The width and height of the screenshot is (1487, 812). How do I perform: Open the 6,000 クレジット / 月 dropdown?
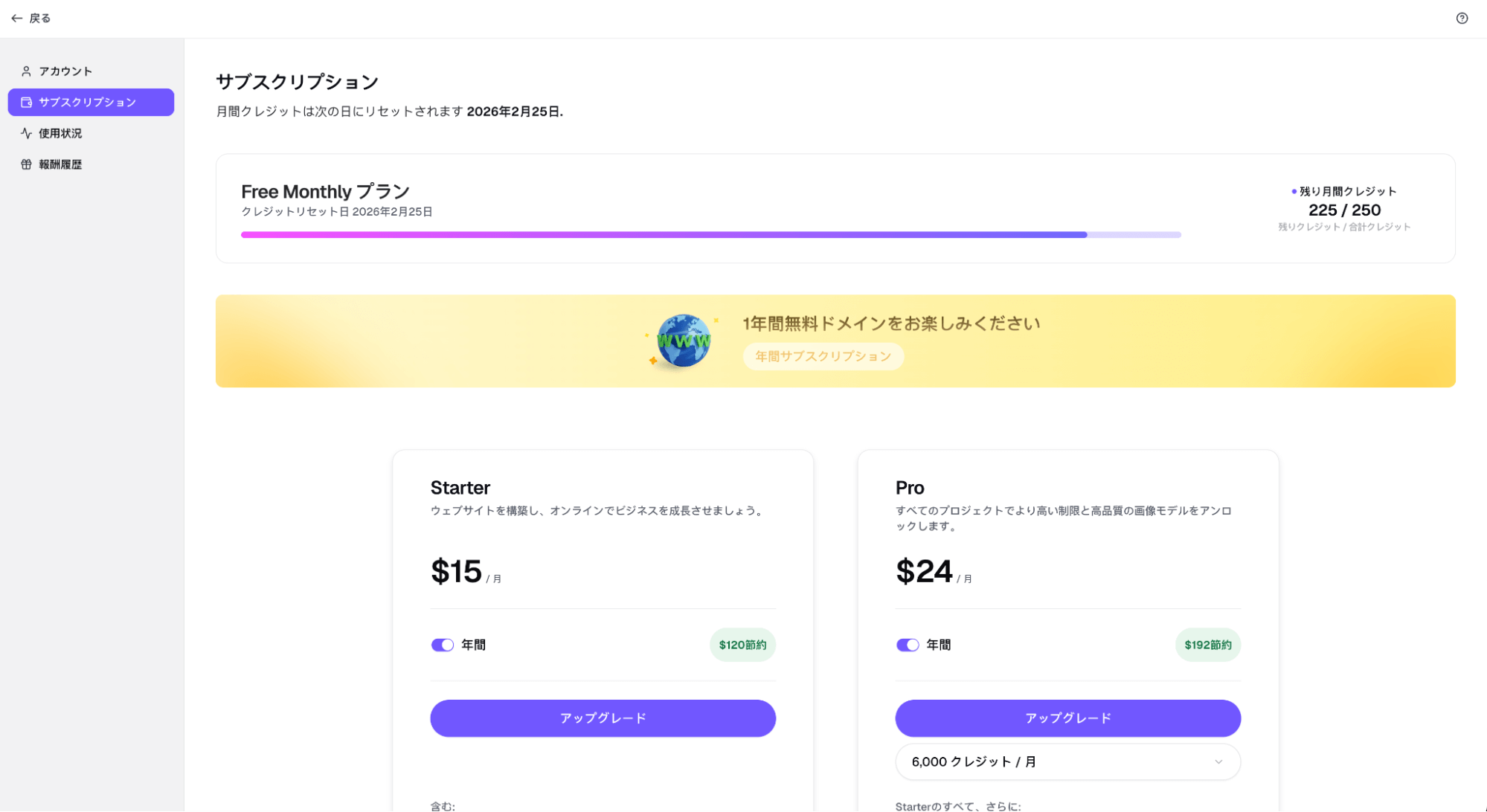pos(1067,761)
